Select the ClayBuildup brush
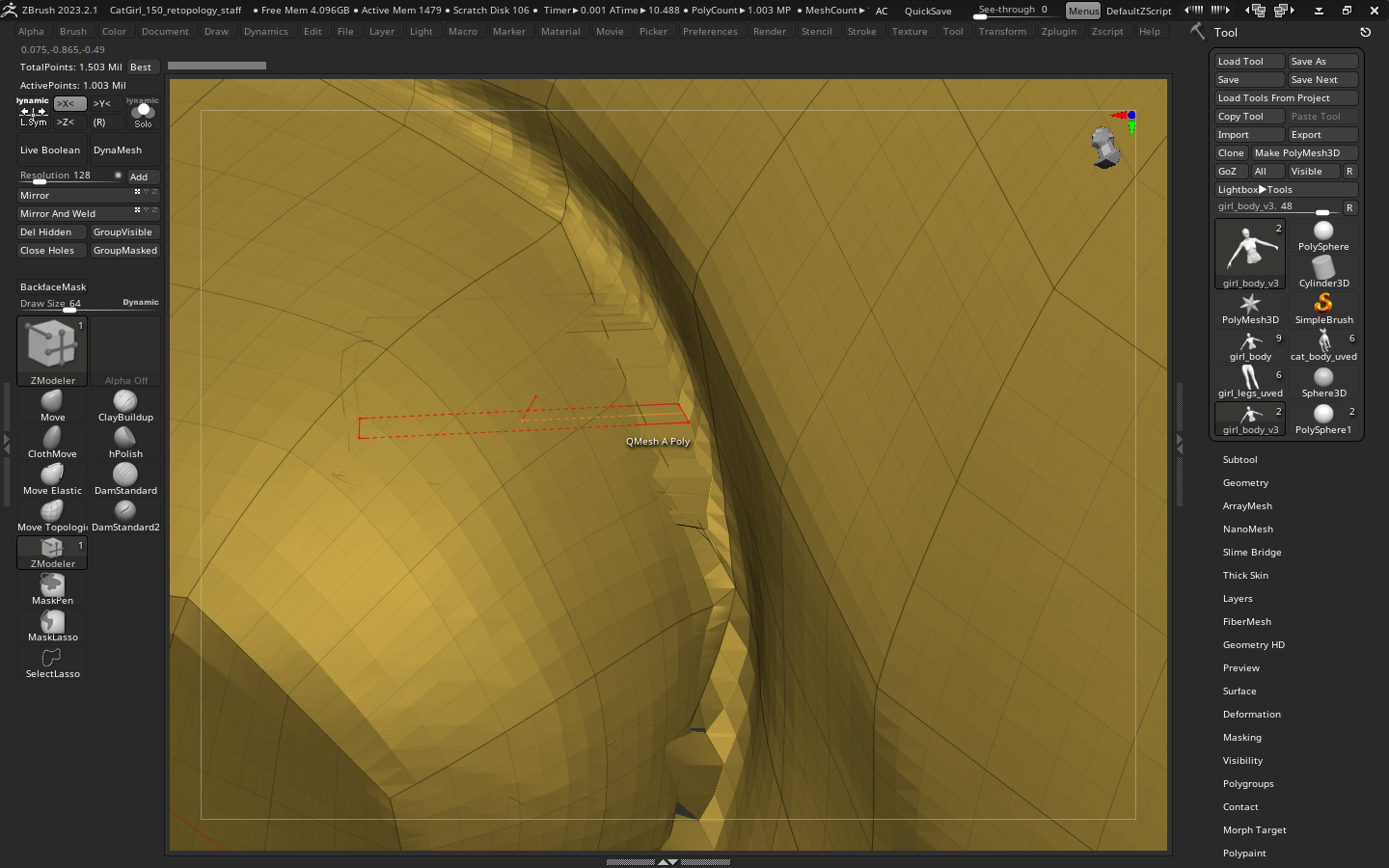Viewport: 1389px width, 868px height. [125, 402]
